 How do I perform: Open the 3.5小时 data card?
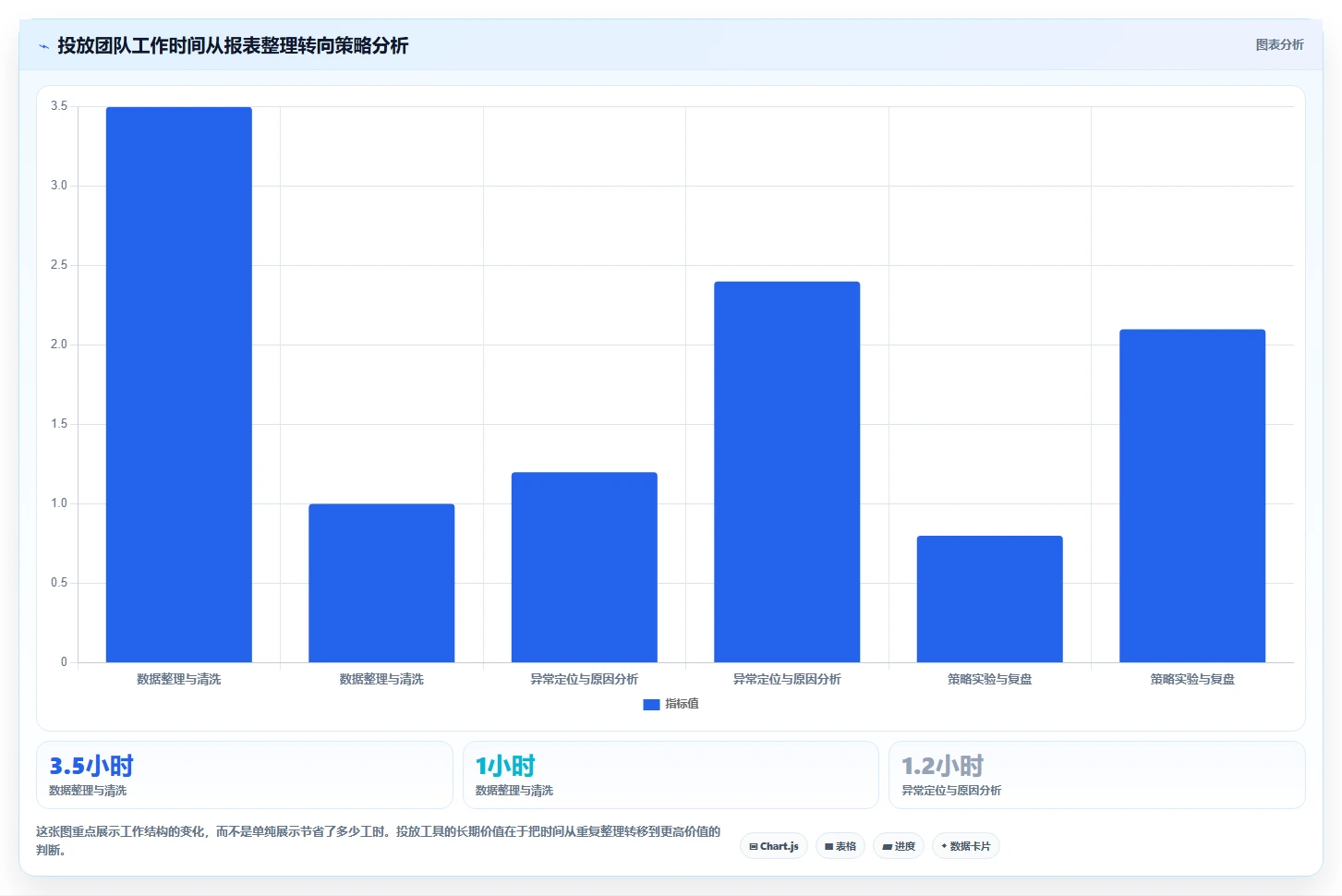(245, 775)
